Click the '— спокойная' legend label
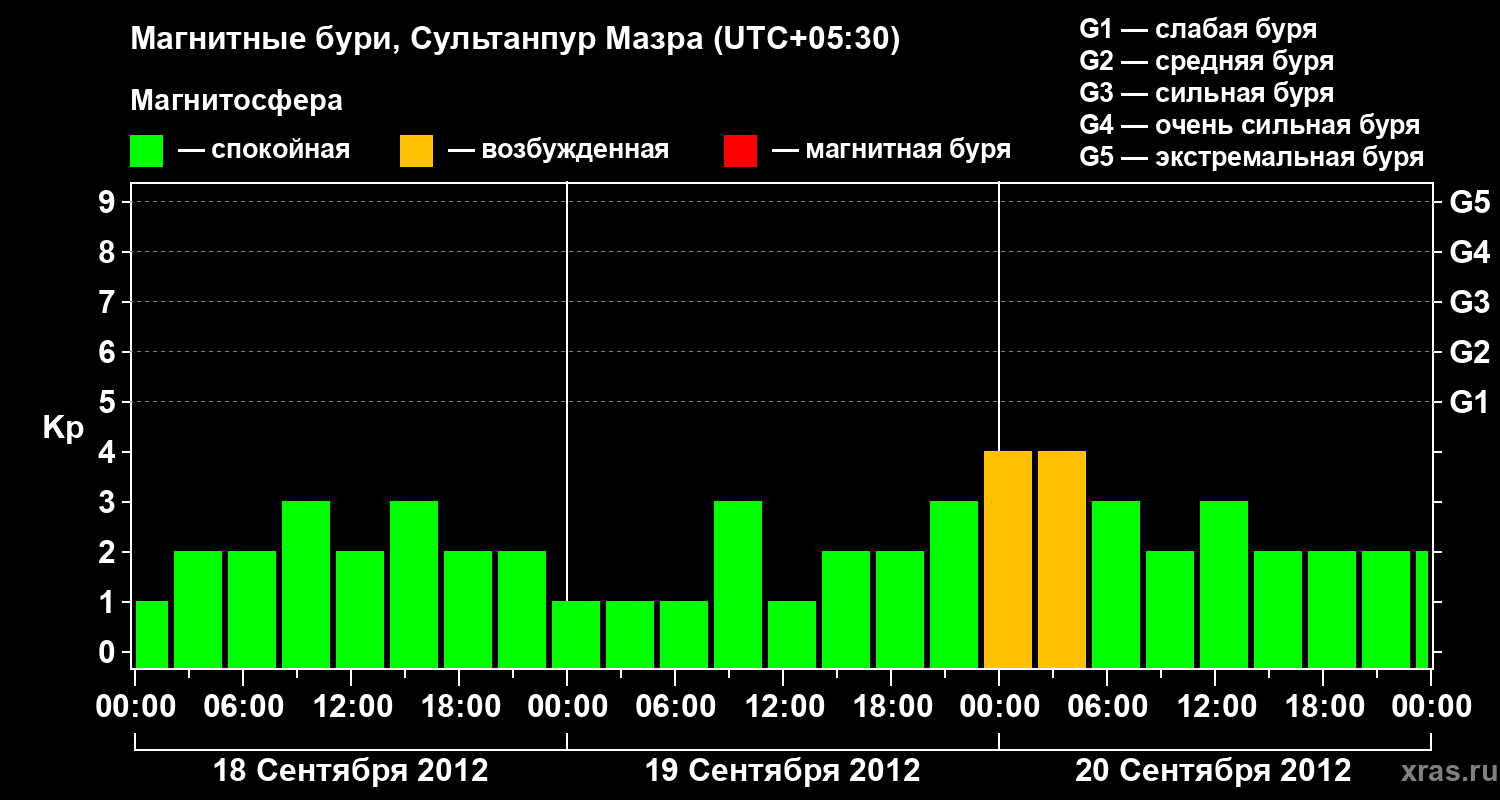 pyautogui.click(x=264, y=151)
